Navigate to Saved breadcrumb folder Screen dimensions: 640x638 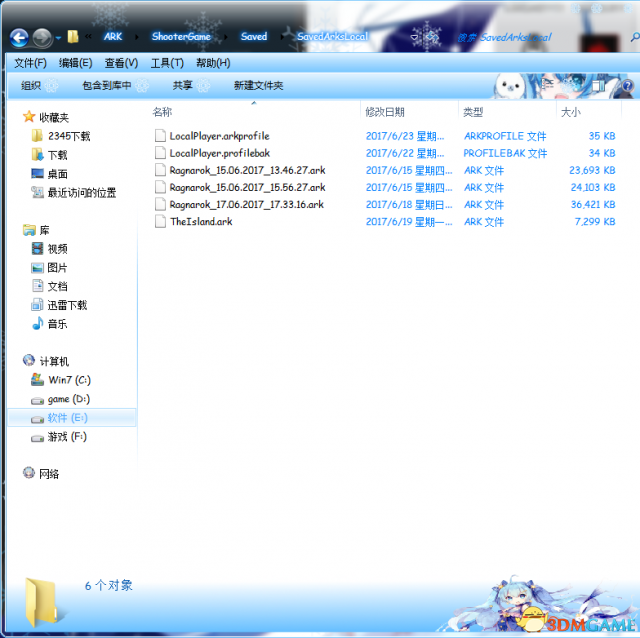pos(254,37)
